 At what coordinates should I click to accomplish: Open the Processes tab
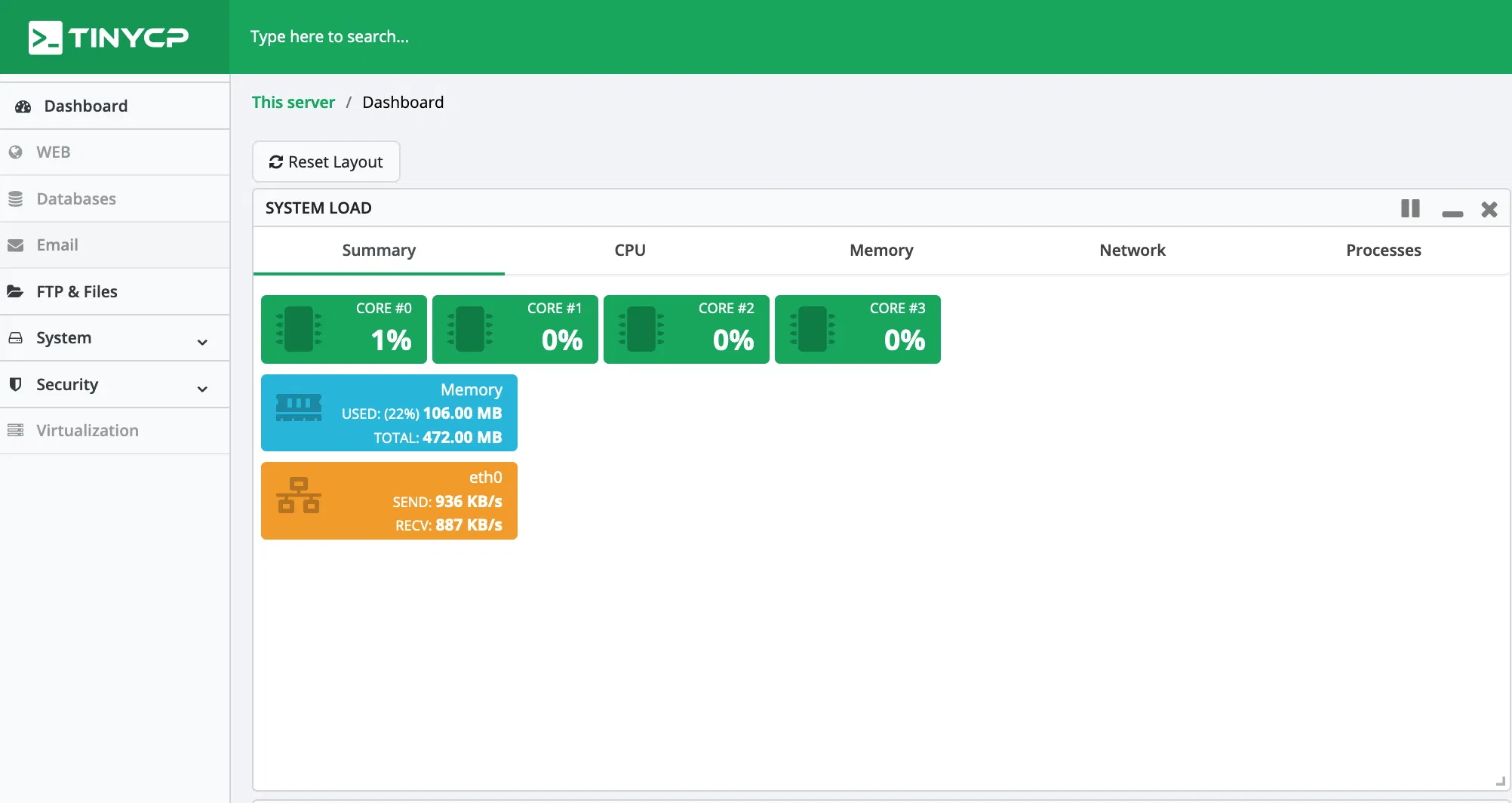click(1384, 251)
